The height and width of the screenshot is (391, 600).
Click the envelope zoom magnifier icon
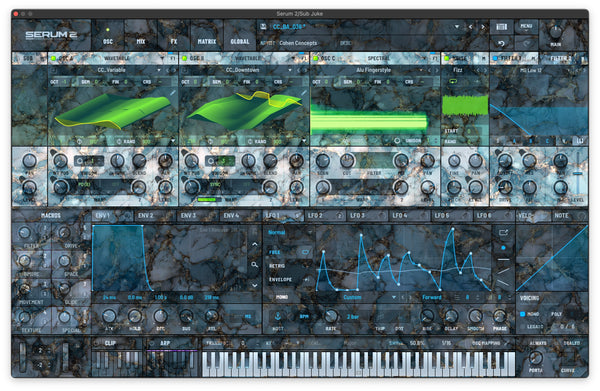point(254,264)
